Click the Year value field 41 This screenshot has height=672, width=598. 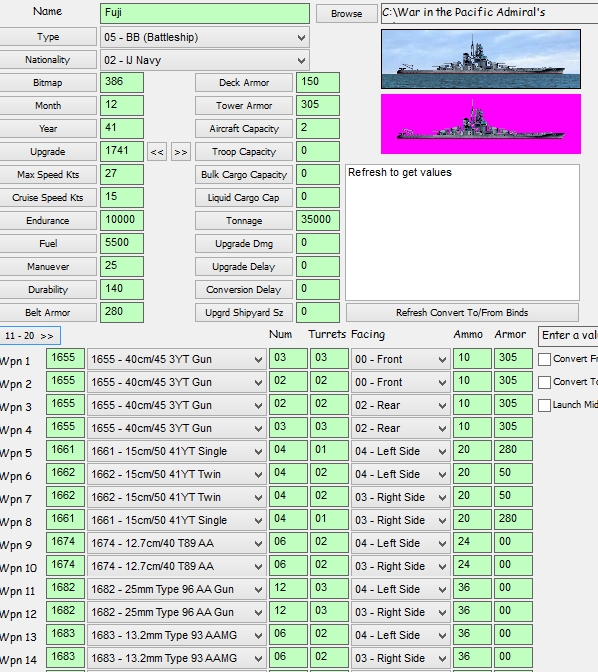point(122,129)
